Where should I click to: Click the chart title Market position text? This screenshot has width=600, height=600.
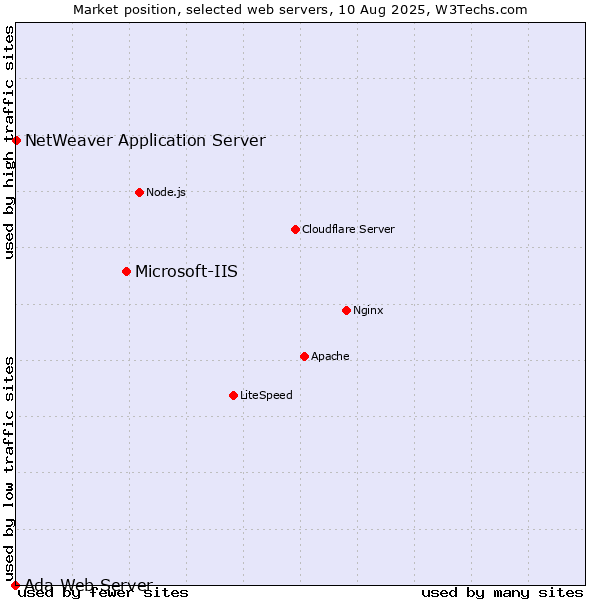click(x=300, y=10)
